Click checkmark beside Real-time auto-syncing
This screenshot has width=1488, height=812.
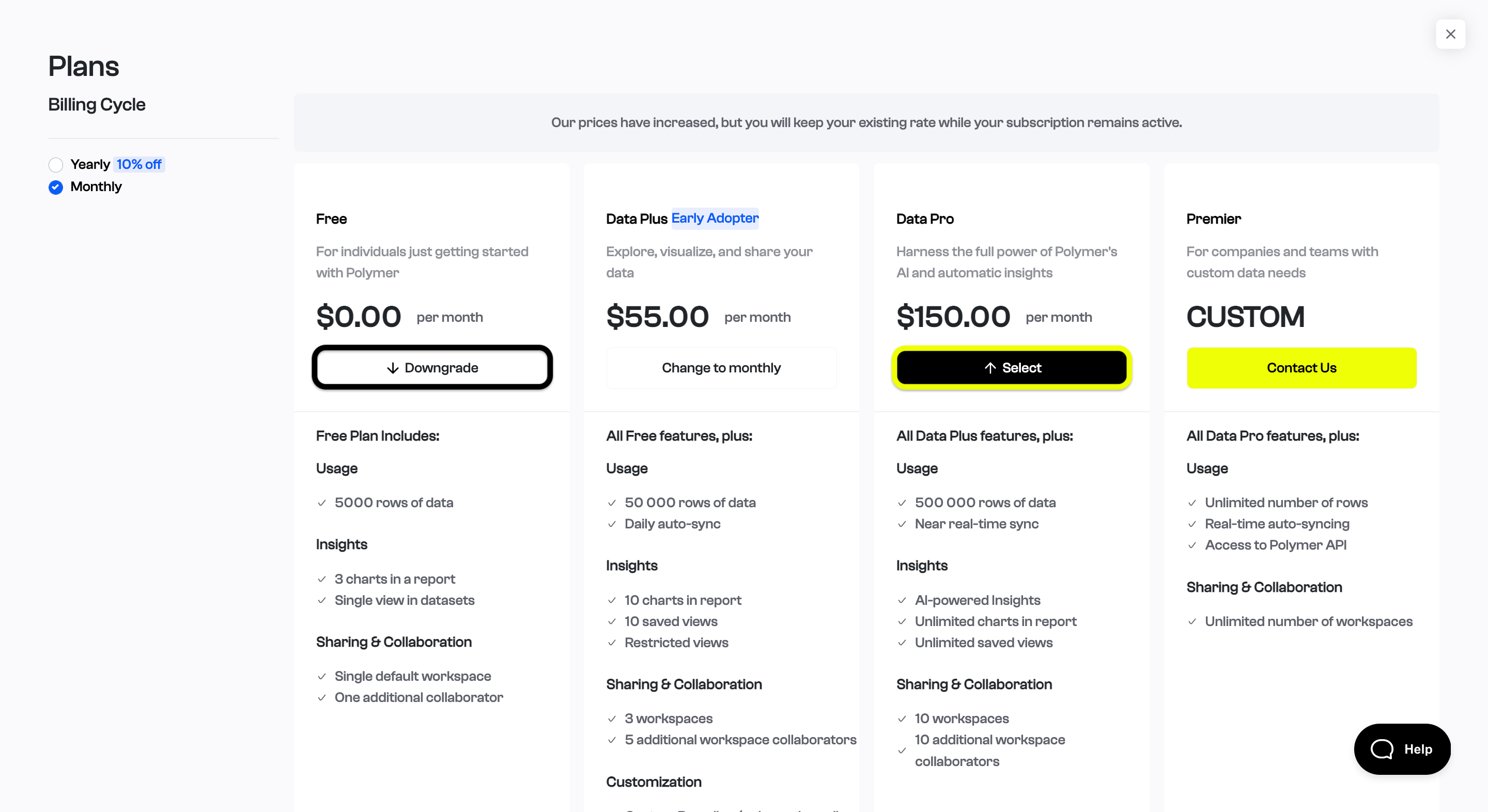tap(1191, 524)
